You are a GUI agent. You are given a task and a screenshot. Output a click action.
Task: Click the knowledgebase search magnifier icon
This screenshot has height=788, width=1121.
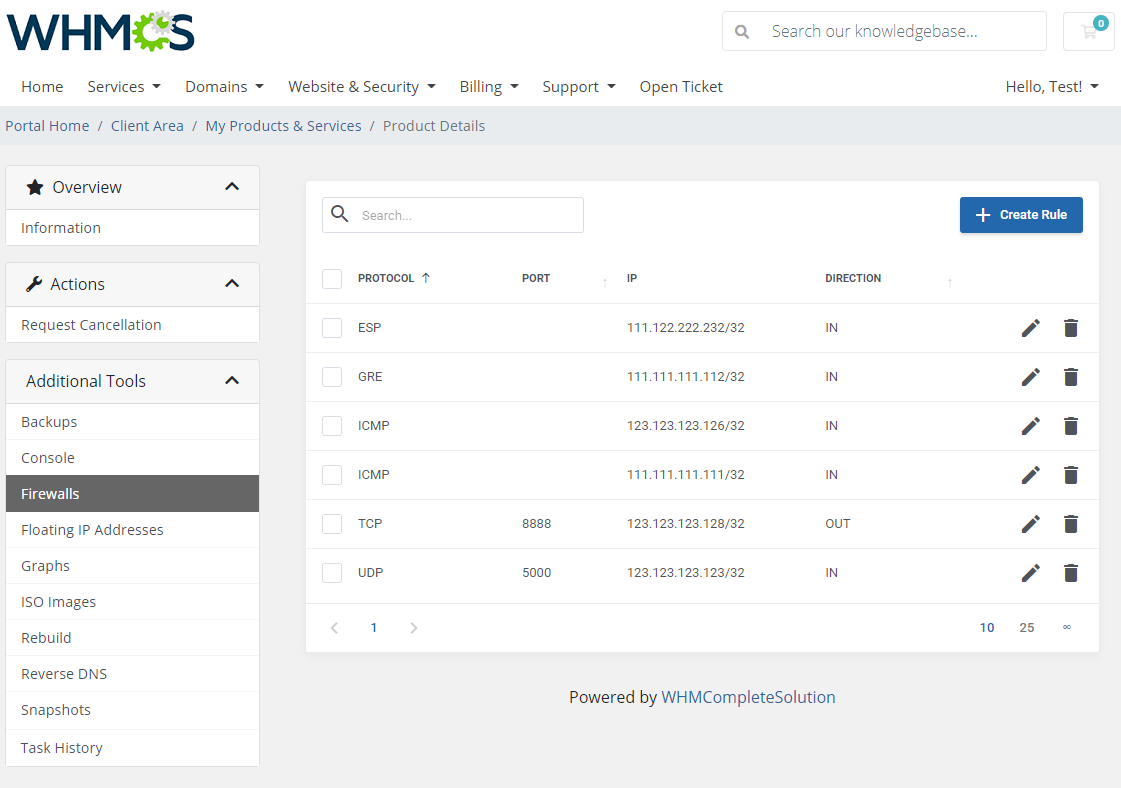click(x=742, y=31)
